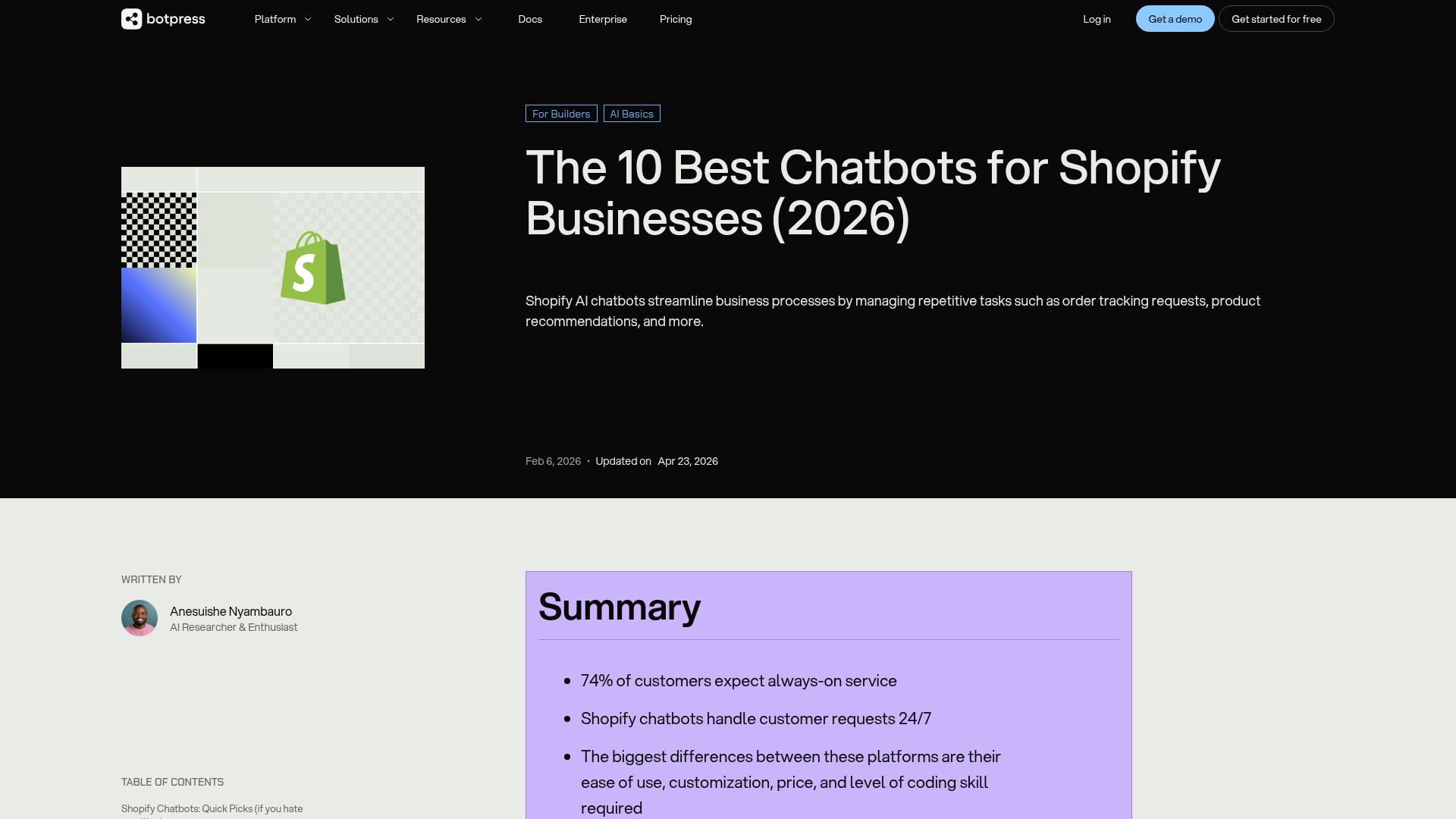Select the For Builders tag

point(561,114)
